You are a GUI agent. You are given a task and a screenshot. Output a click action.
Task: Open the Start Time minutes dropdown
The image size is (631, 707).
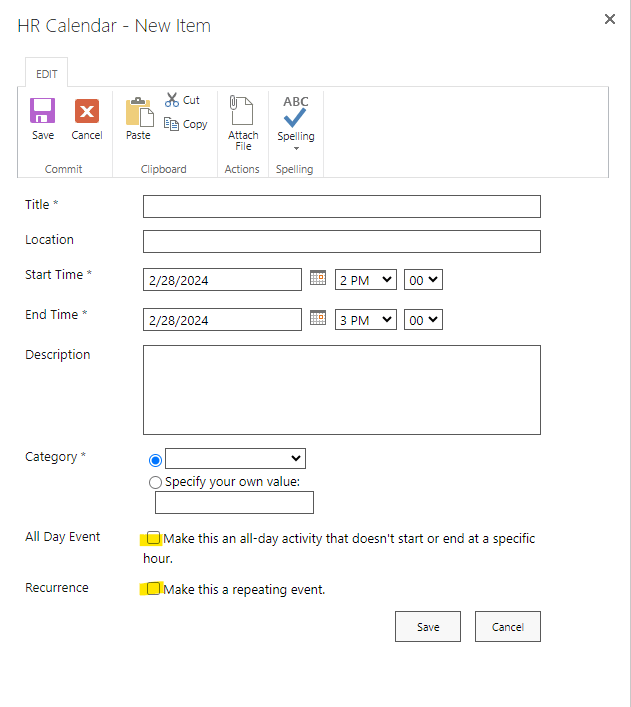(x=423, y=280)
